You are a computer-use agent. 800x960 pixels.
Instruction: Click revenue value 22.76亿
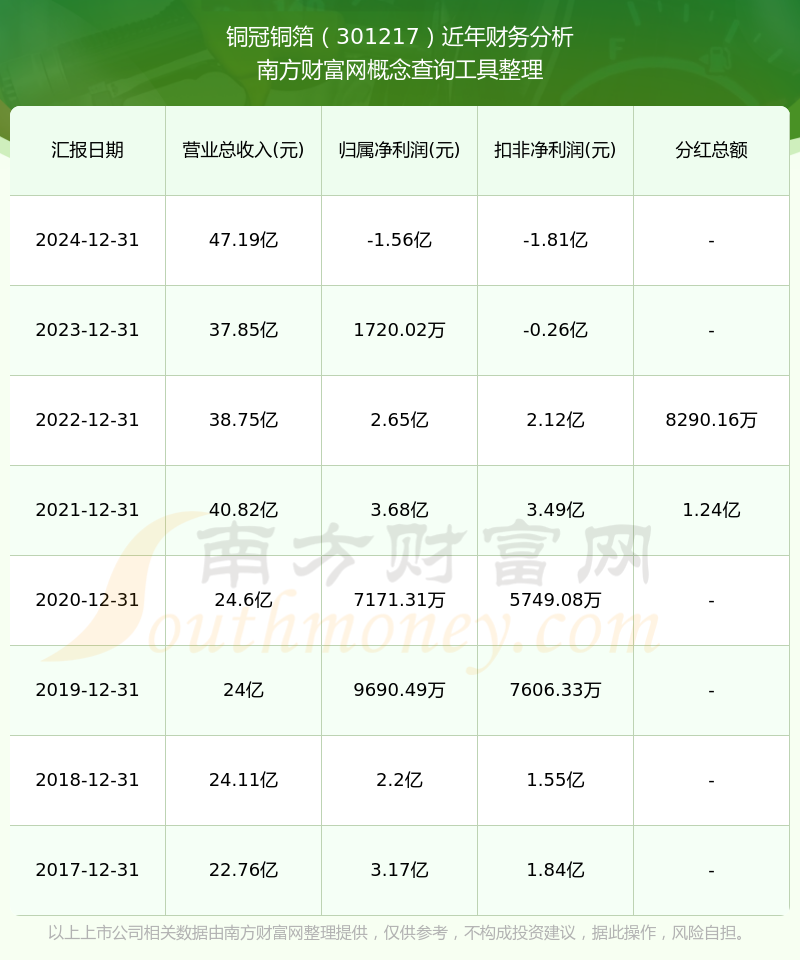point(244,870)
